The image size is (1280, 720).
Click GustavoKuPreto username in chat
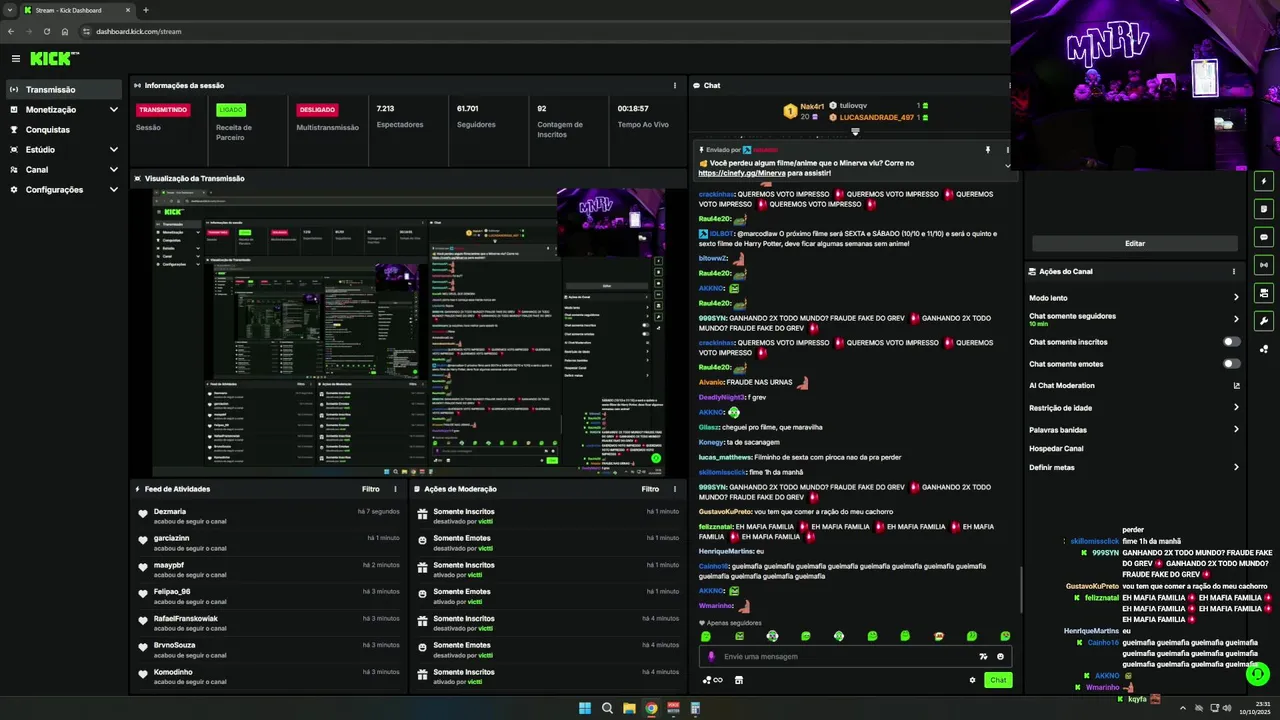pyautogui.click(x=725, y=512)
